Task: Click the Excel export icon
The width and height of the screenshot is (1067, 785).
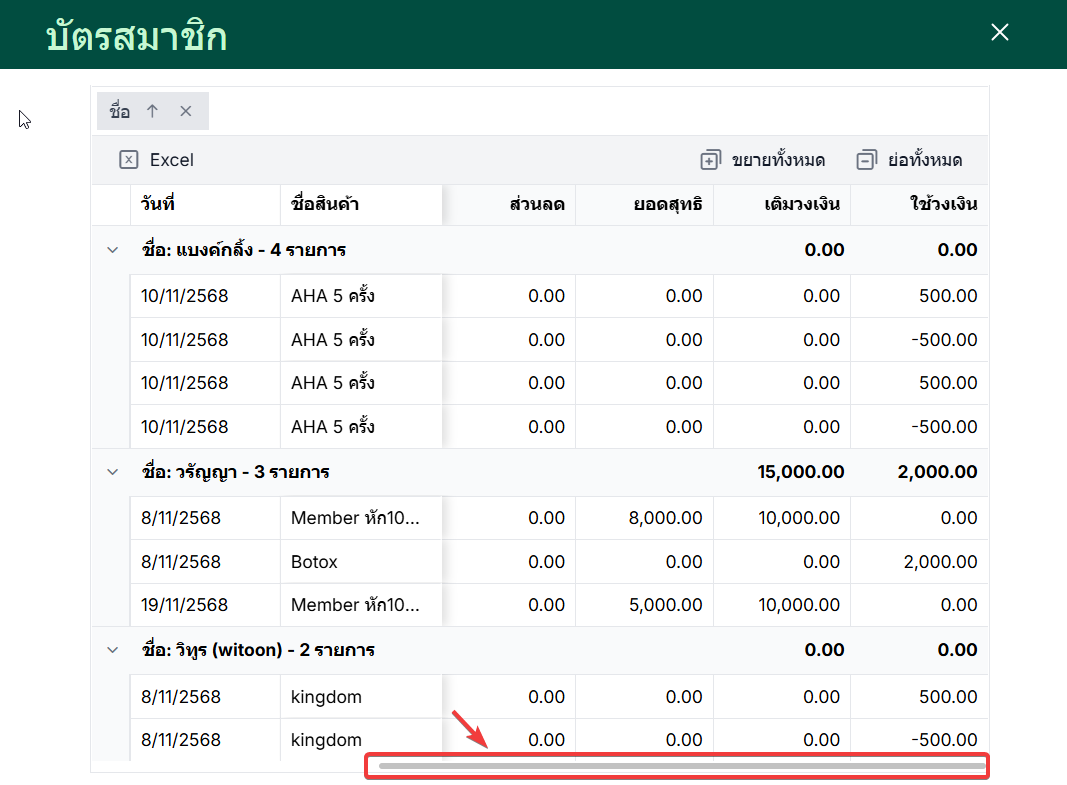Action: [x=128, y=160]
